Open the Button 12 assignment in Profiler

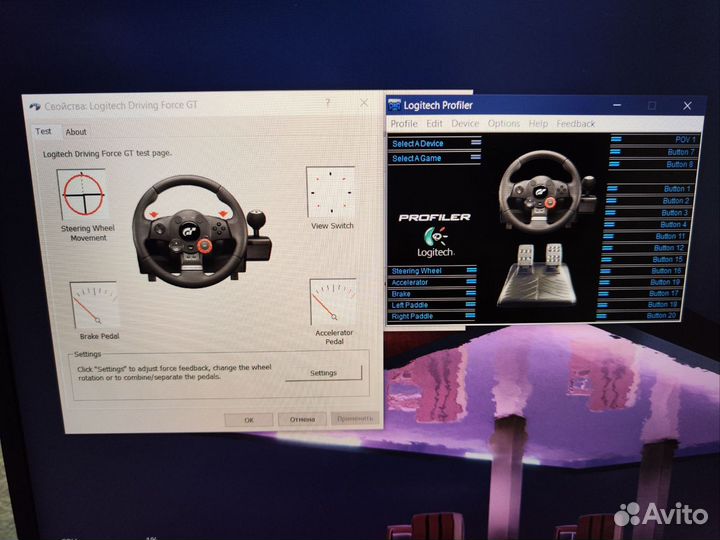[643, 248]
